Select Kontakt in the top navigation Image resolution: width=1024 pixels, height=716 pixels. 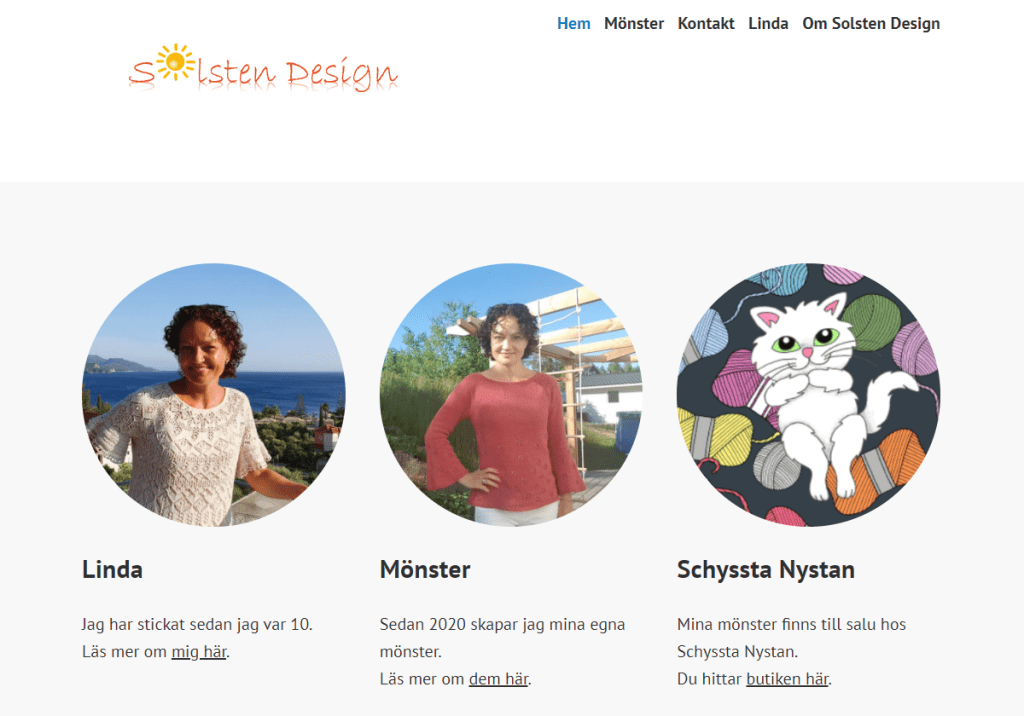pyautogui.click(x=706, y=23)
